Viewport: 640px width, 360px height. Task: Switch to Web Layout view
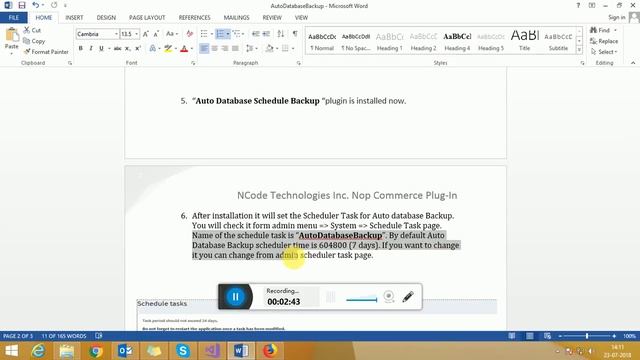click(x=547, y=336)
